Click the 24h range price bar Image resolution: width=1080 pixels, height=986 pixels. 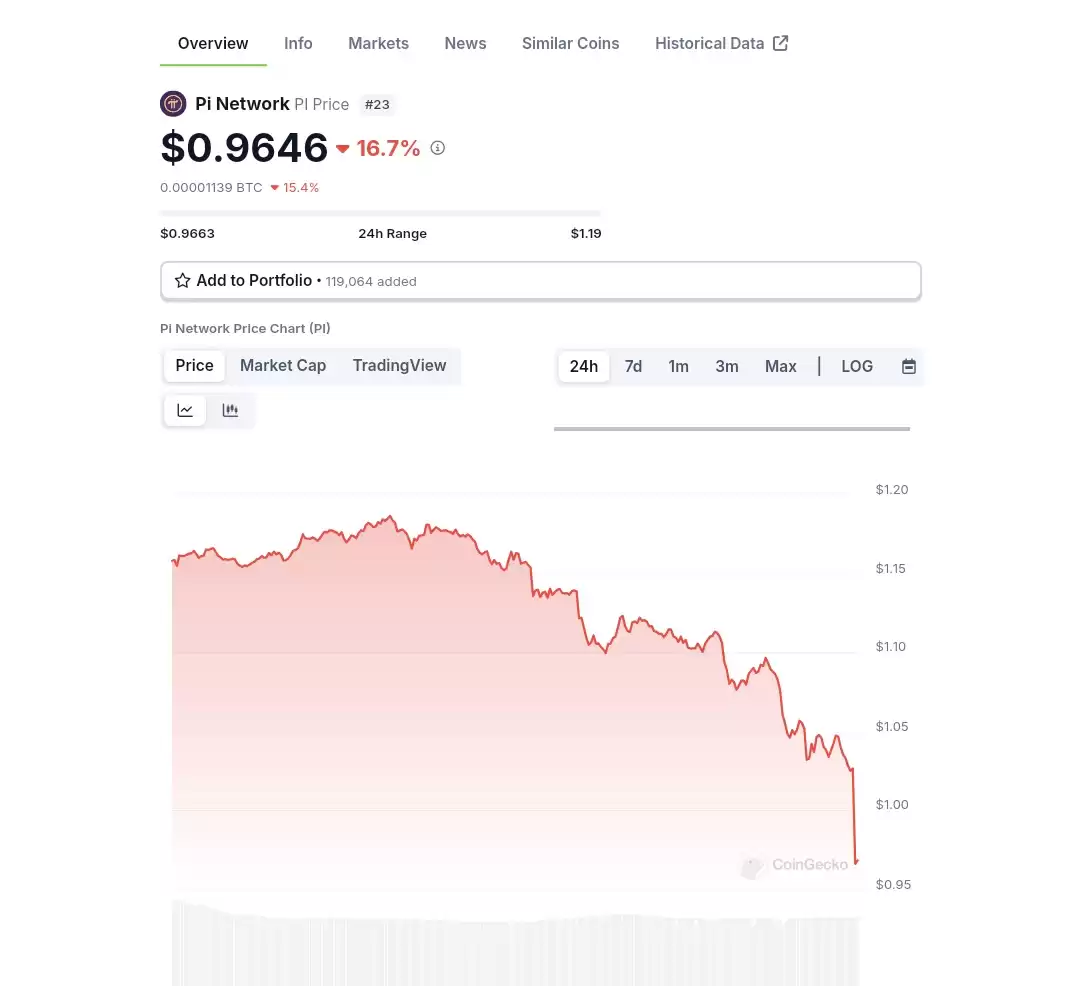[x=380, y=213]
